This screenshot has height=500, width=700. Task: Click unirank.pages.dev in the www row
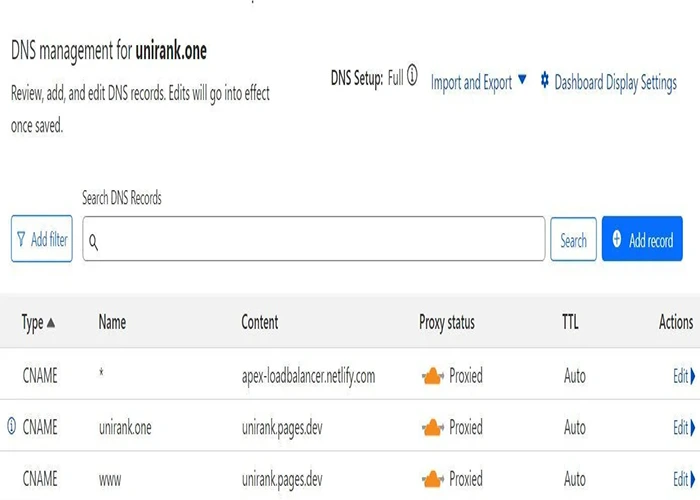pos(282,480)
